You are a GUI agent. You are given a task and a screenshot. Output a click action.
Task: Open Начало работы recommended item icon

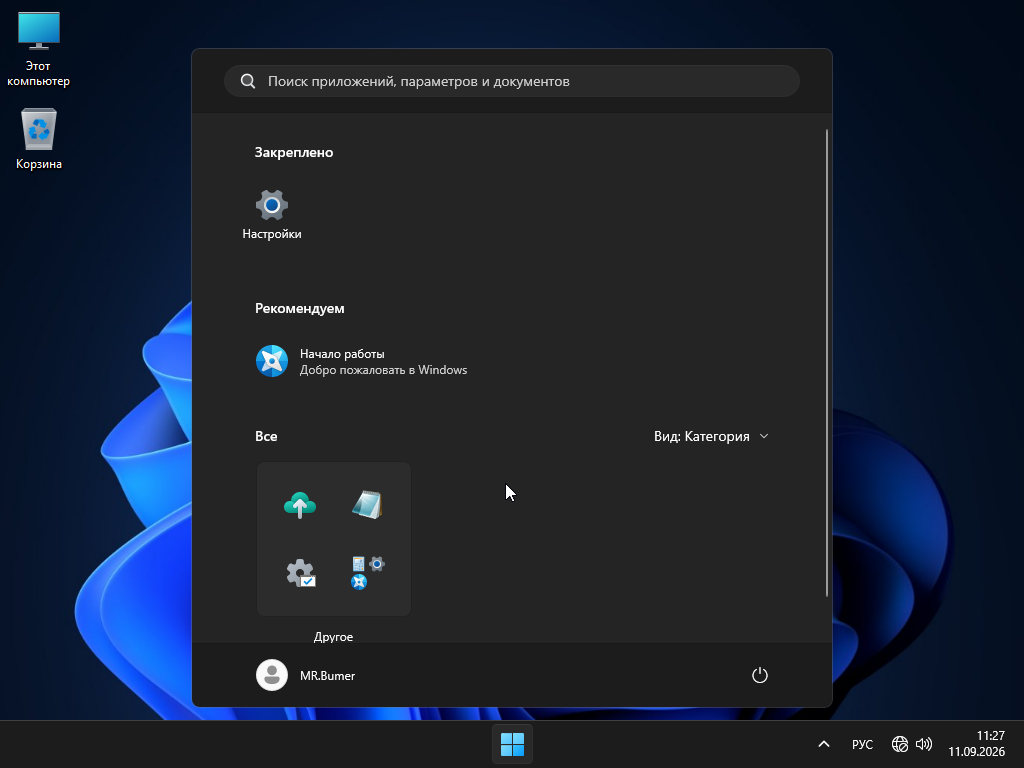(272, 361)
